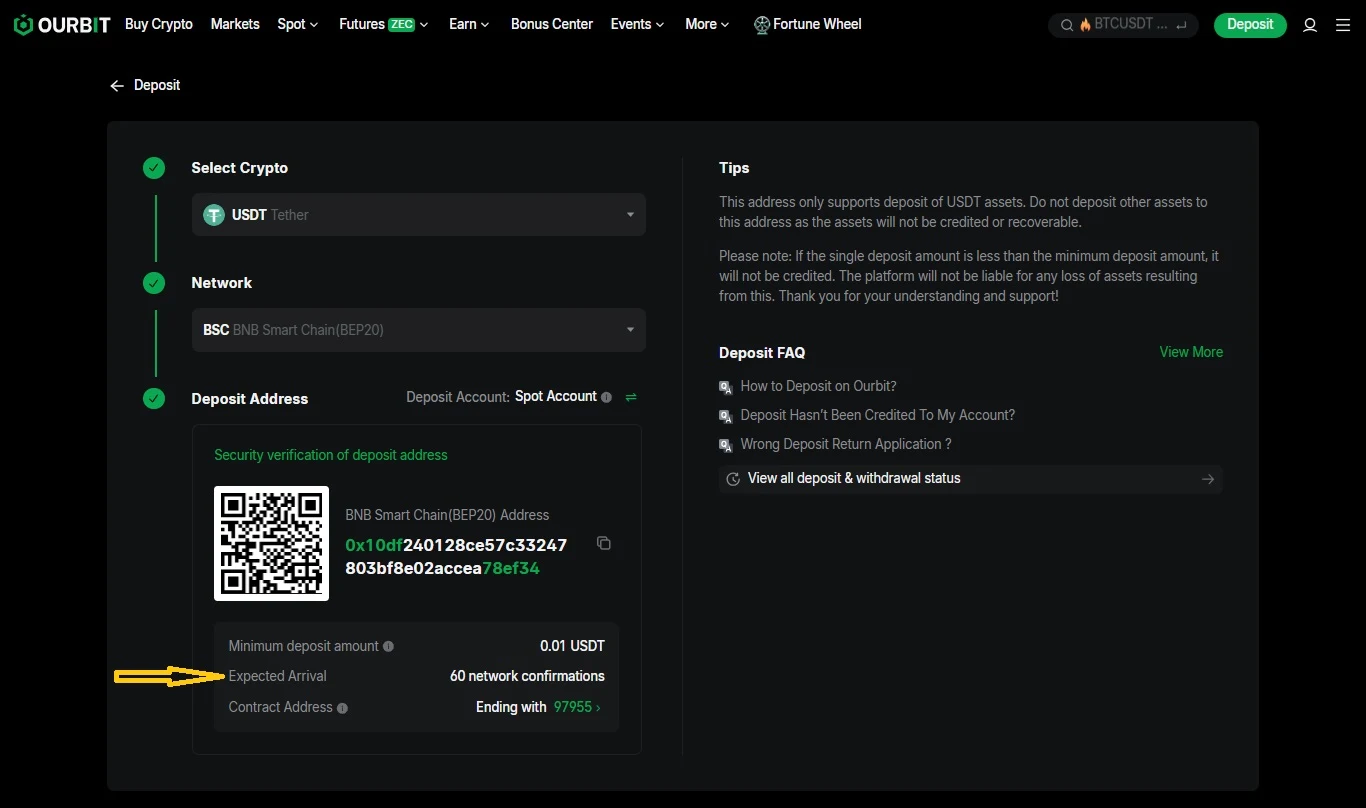Click the back arrow beside Deposit
The image size is (1366, 808).
click(x=117, y=86)
